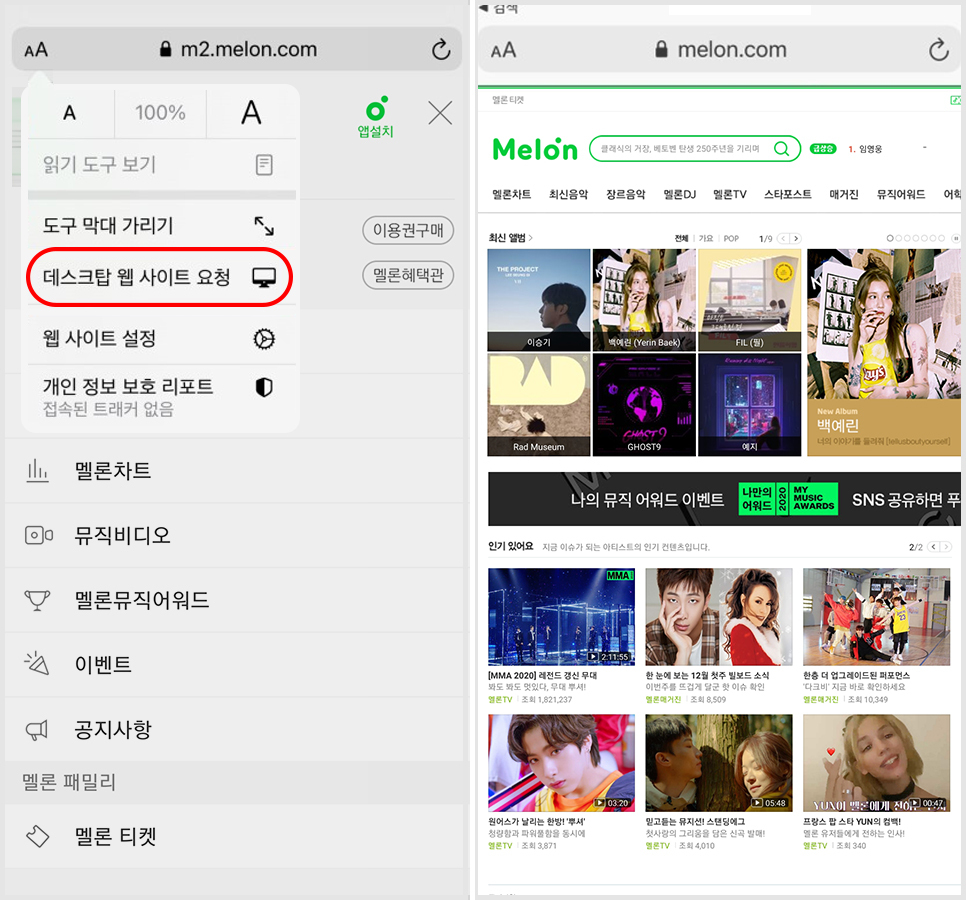Tap the 멜론혜택관 pill button

408,275
